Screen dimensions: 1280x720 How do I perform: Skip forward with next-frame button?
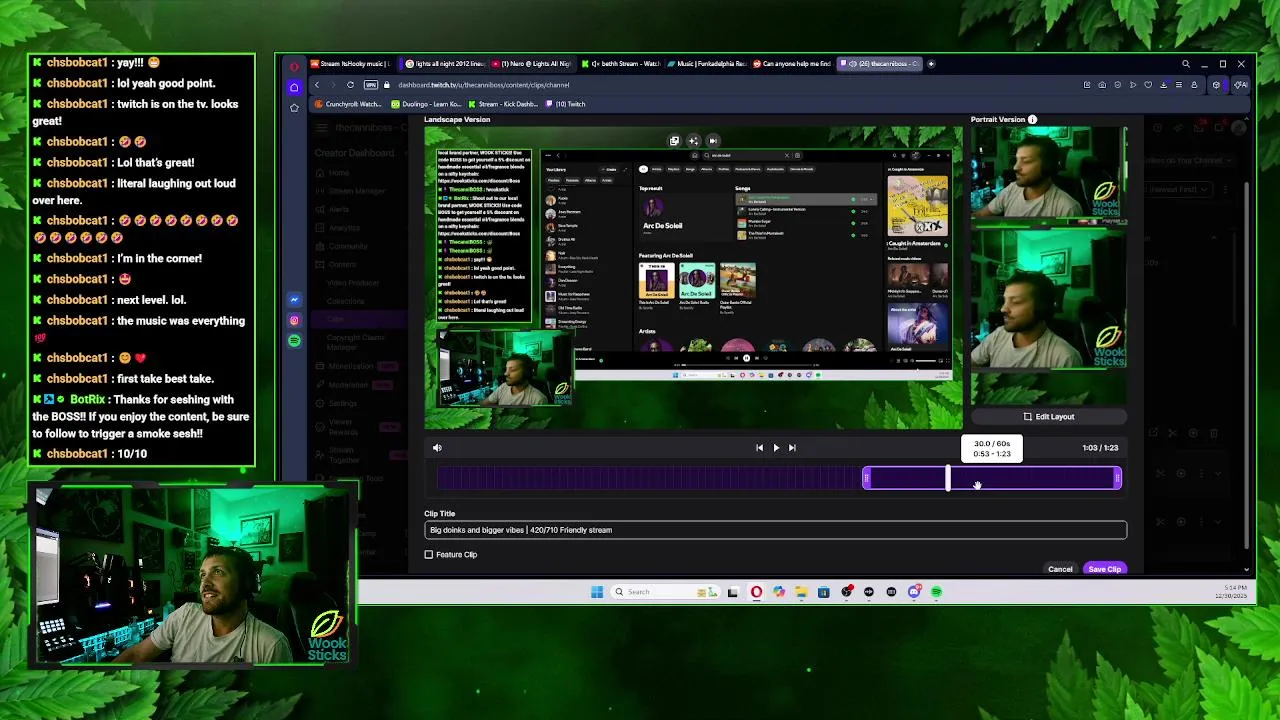(792, 448)
